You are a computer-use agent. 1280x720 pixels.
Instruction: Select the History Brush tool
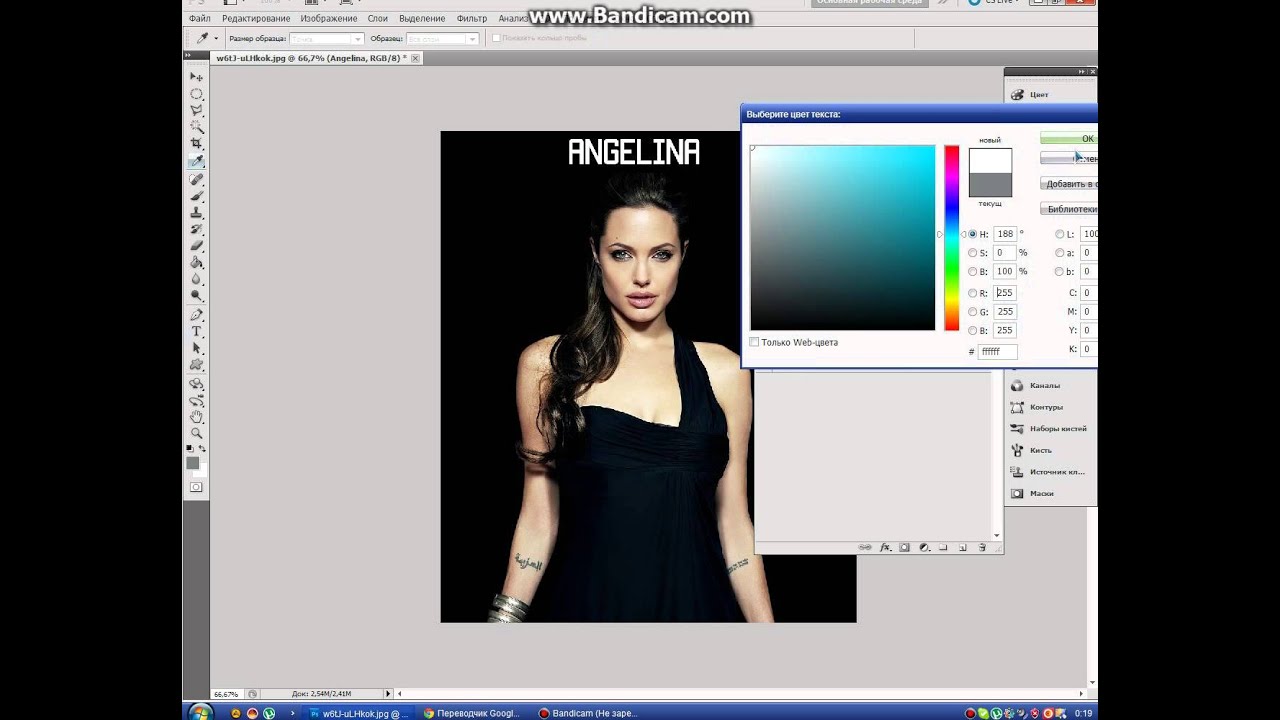(196, 230)
